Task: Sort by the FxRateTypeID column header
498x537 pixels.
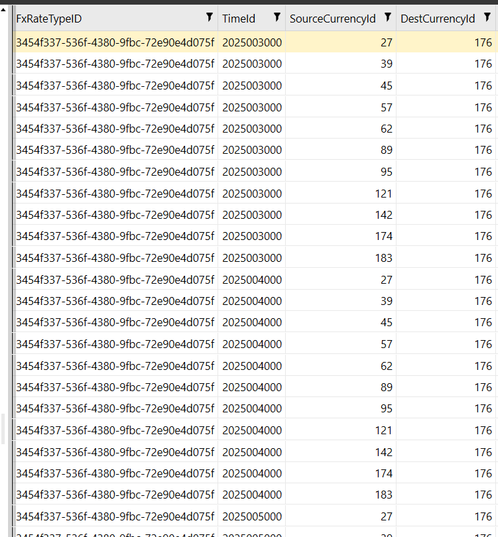Action: (49, 18)
